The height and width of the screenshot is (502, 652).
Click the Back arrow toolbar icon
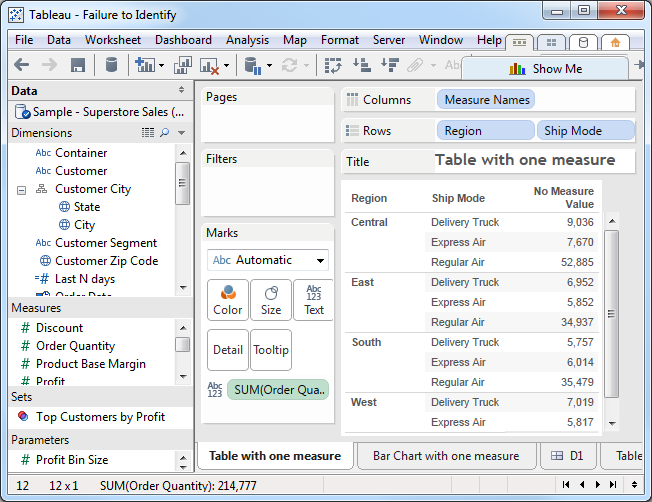point(21,65)
